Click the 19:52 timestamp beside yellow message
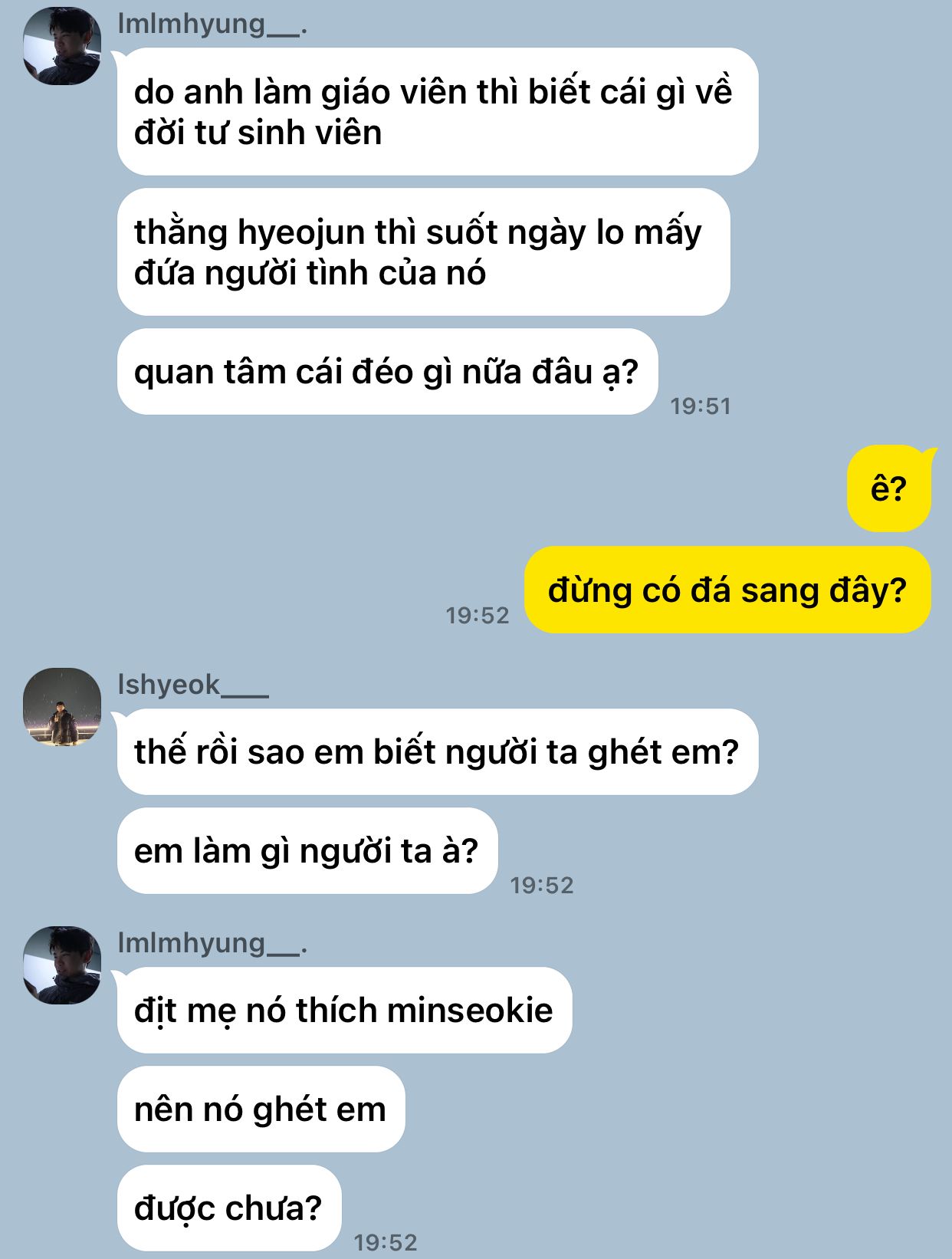Screen dimensions: 952x1259 [x=478, y=615]
